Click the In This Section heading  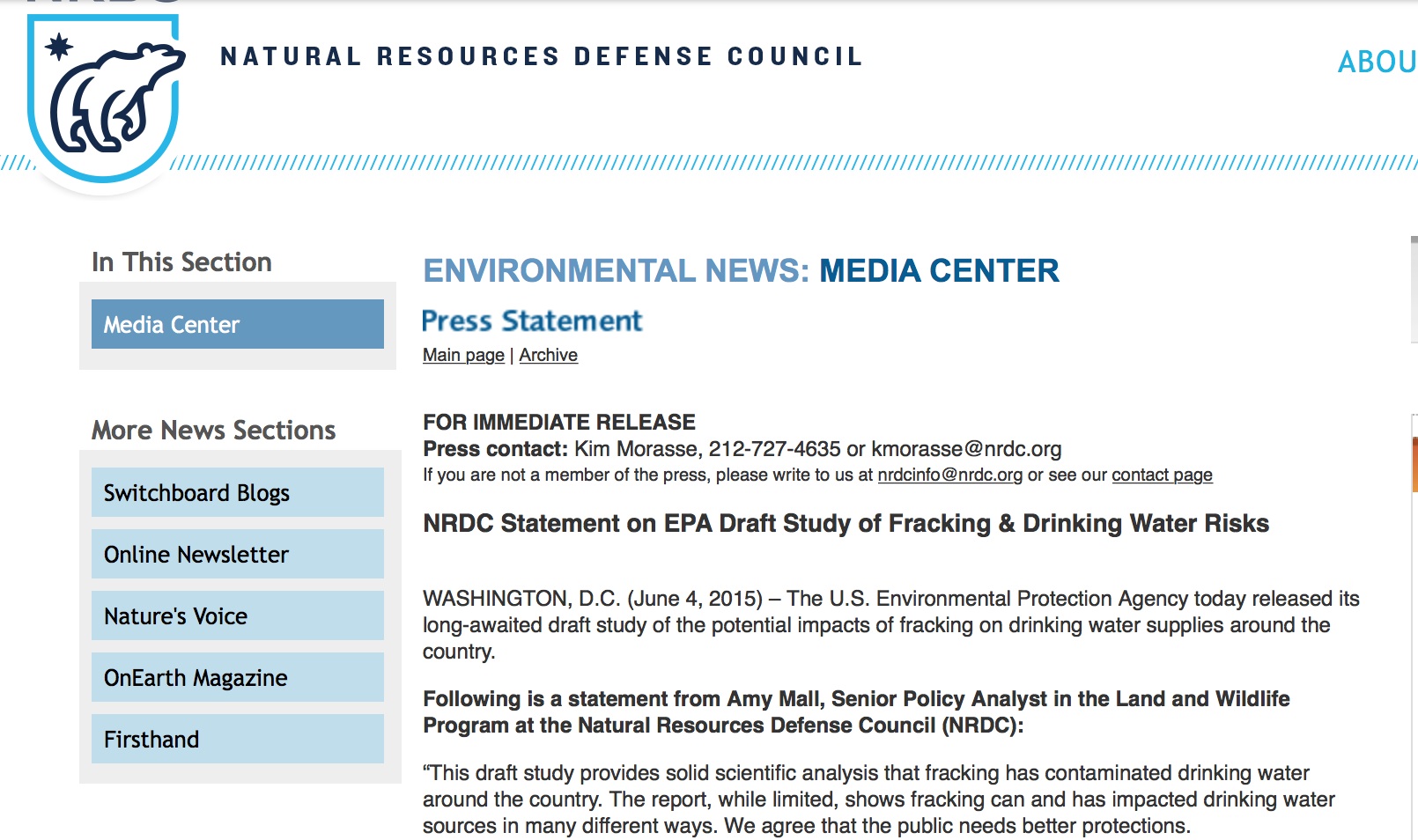click(181, 262)
